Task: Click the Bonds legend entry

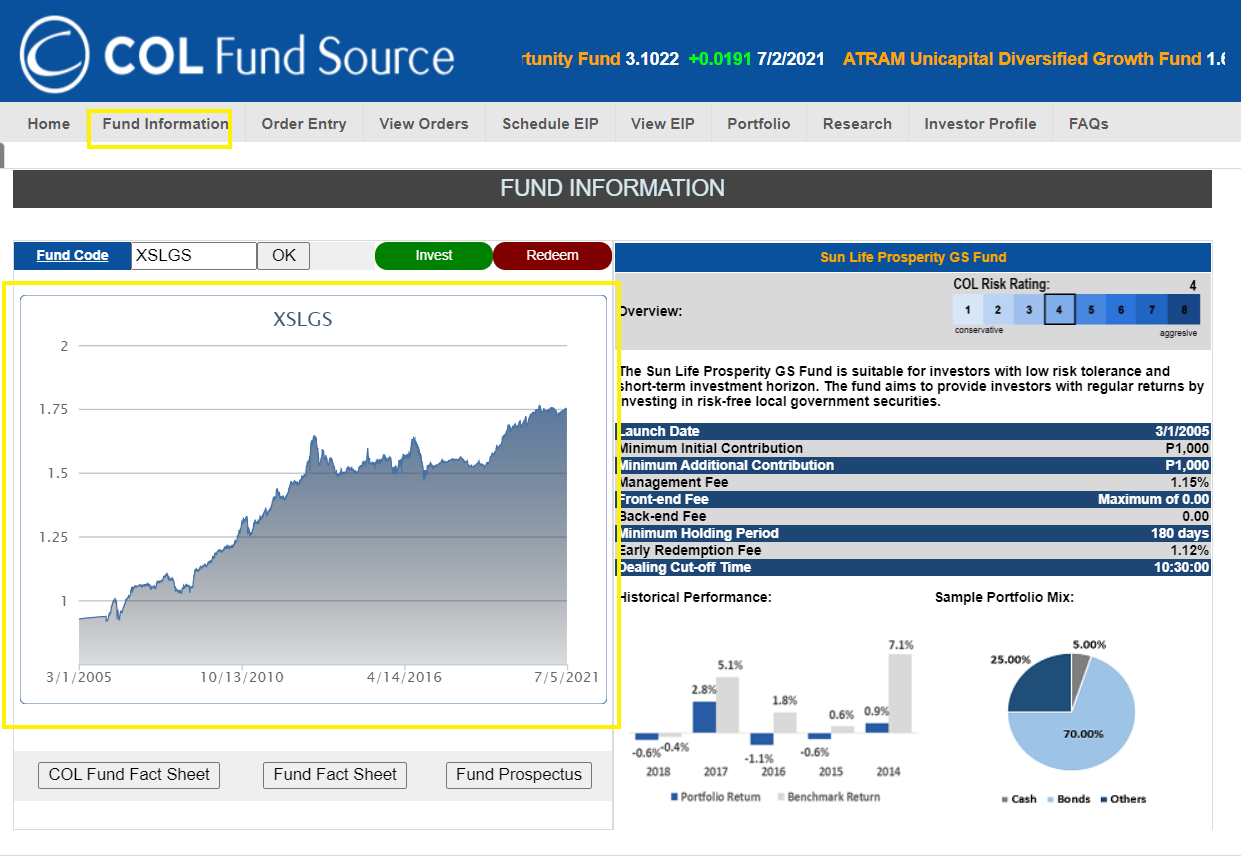Action: [1071, 799]
